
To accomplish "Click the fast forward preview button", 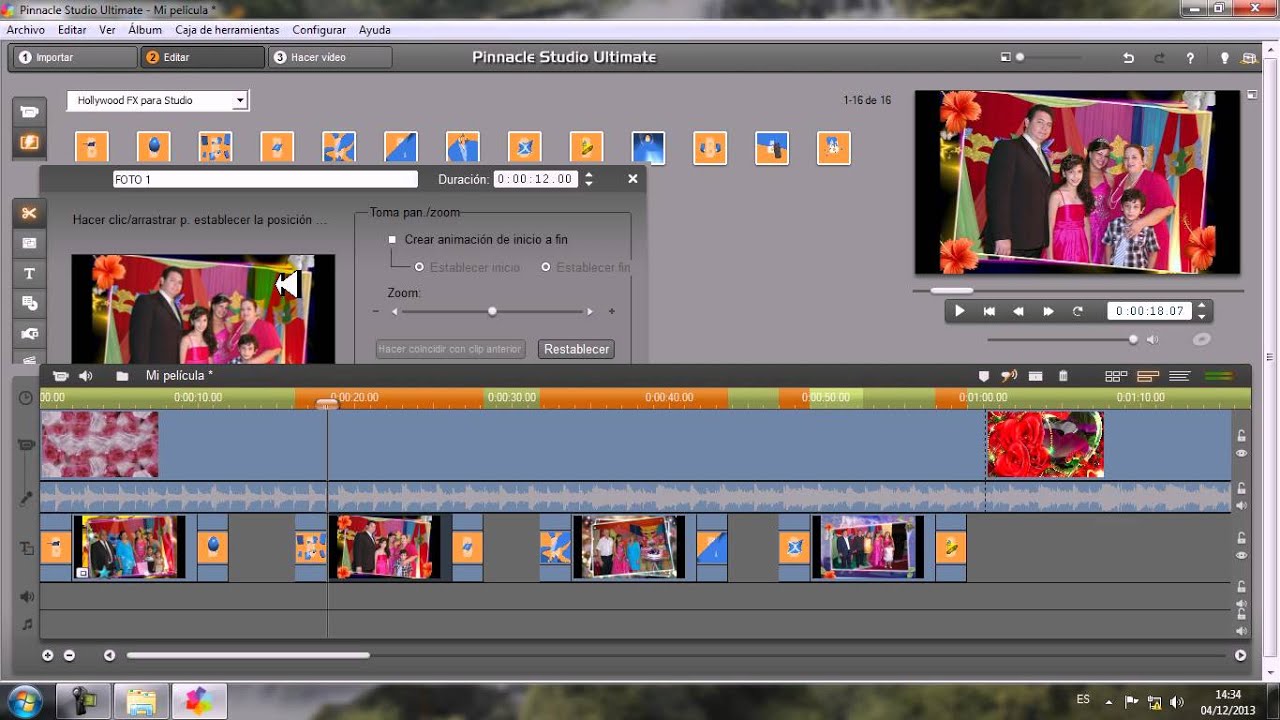I will pyautogui.click(x=1048, y=311).
